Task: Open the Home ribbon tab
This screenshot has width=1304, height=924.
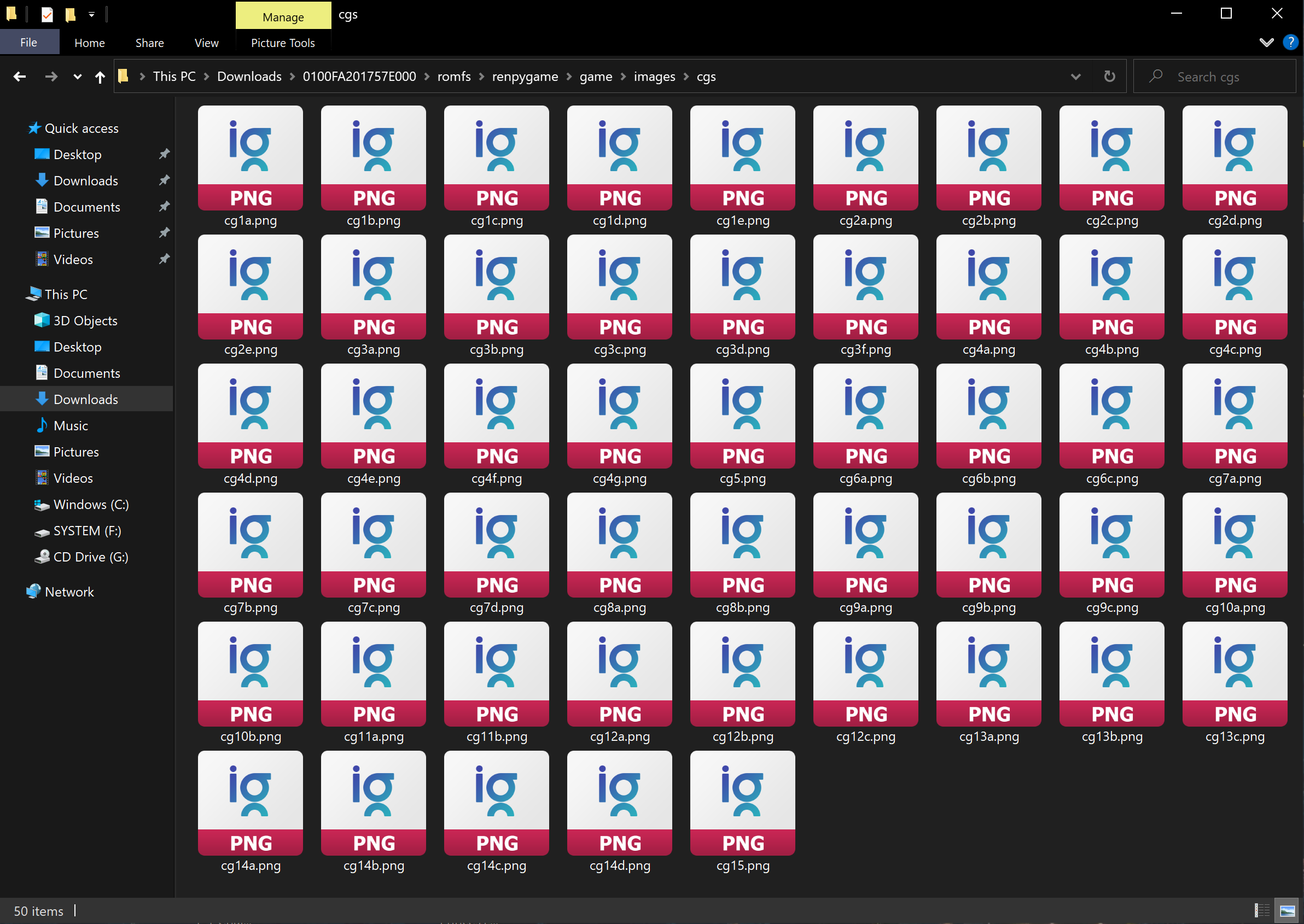Action: coord(89,43)
